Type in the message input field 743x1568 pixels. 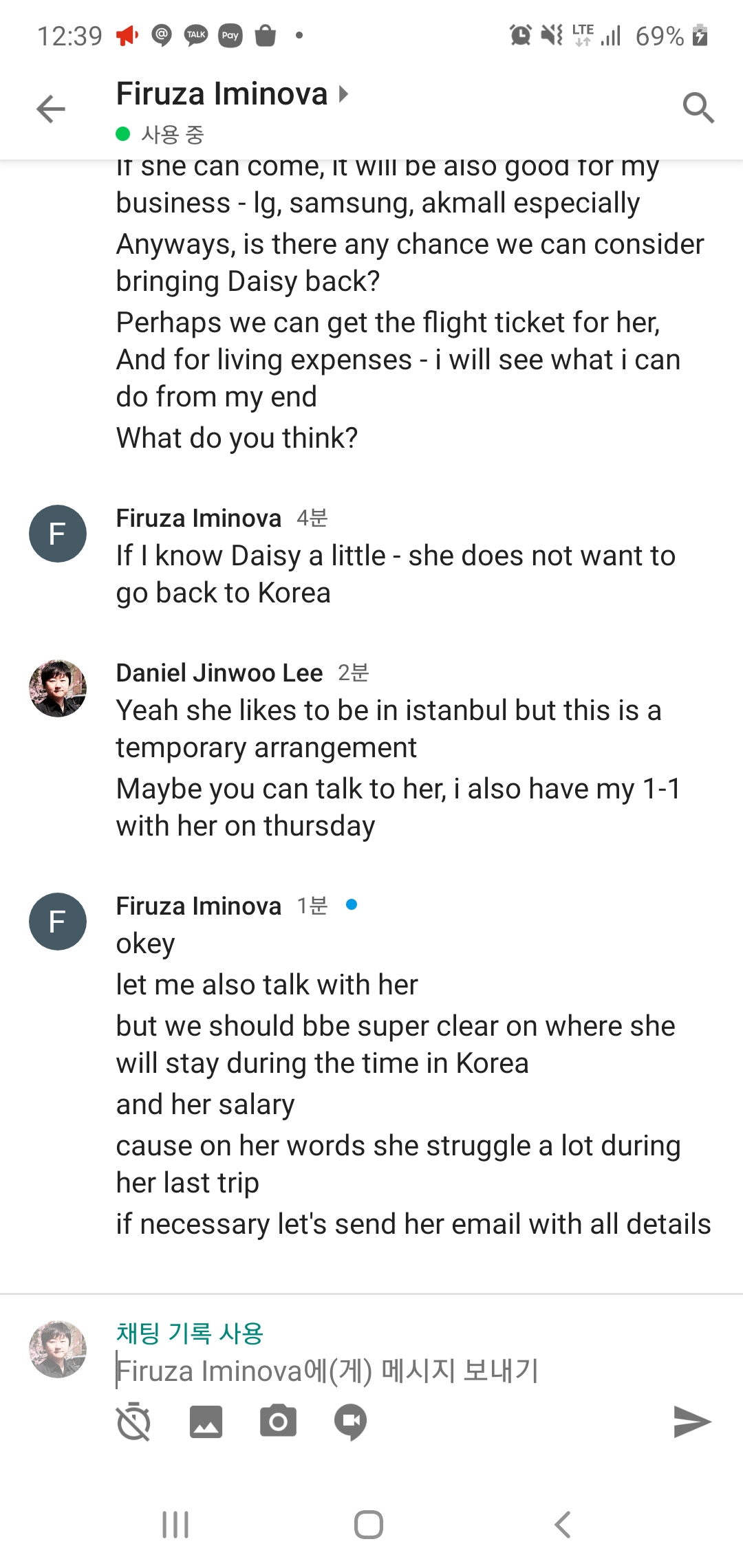click(x=385, y=1371)
